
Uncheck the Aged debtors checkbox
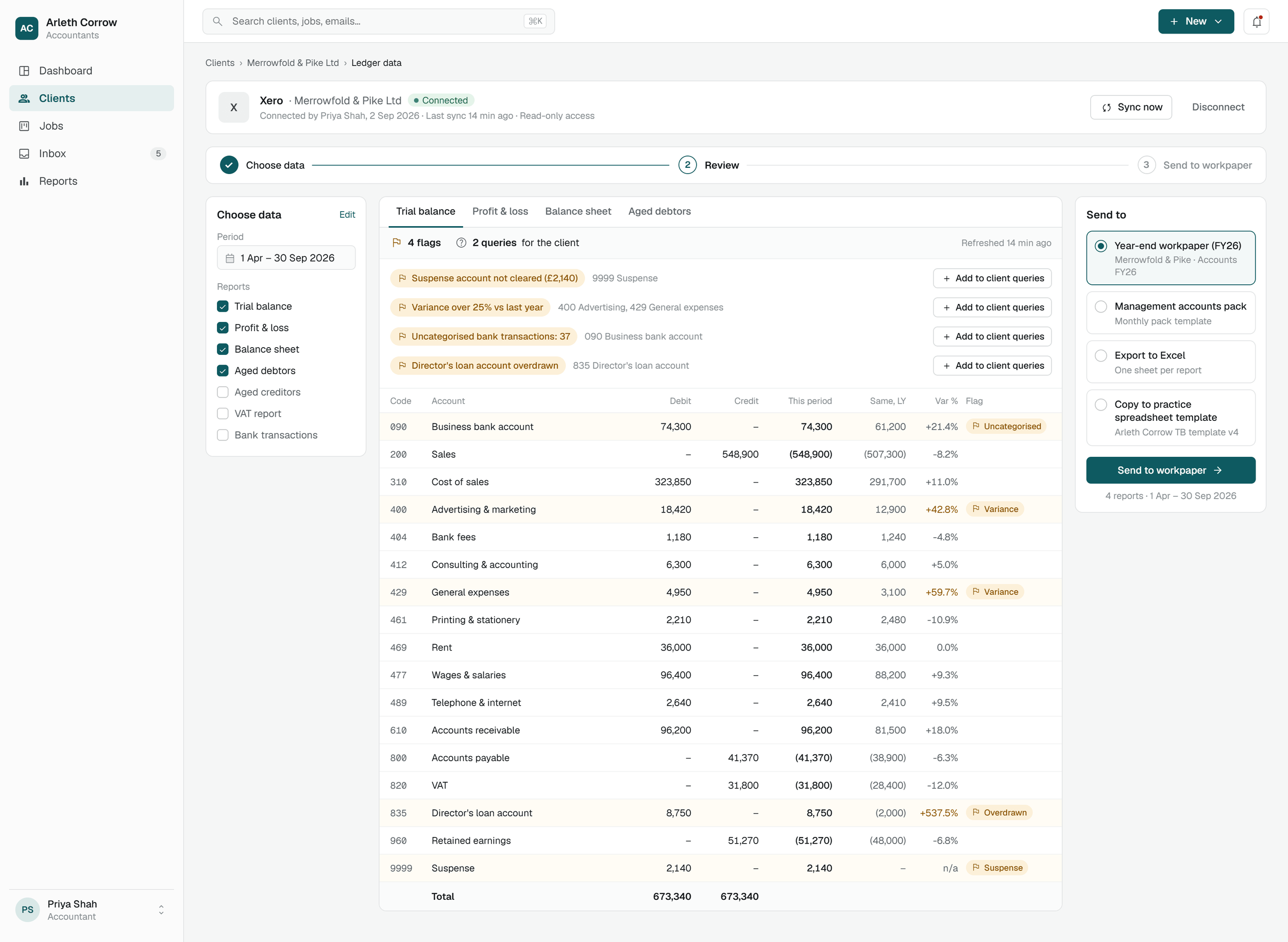(x=223, y=371)
